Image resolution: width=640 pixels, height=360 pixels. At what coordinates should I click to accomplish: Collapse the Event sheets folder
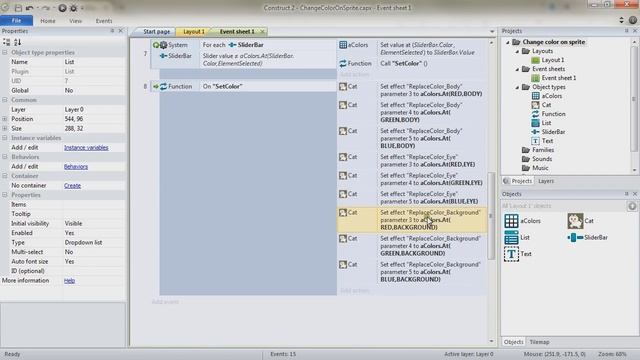click(517, 69)
